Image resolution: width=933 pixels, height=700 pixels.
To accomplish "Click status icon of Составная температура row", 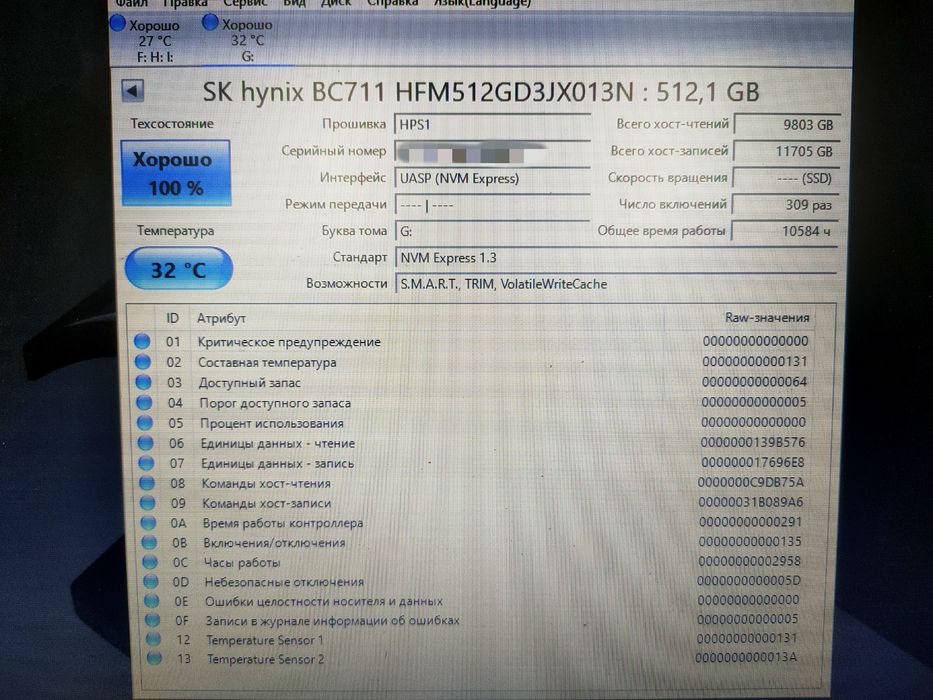I will [x=143, y=361].
